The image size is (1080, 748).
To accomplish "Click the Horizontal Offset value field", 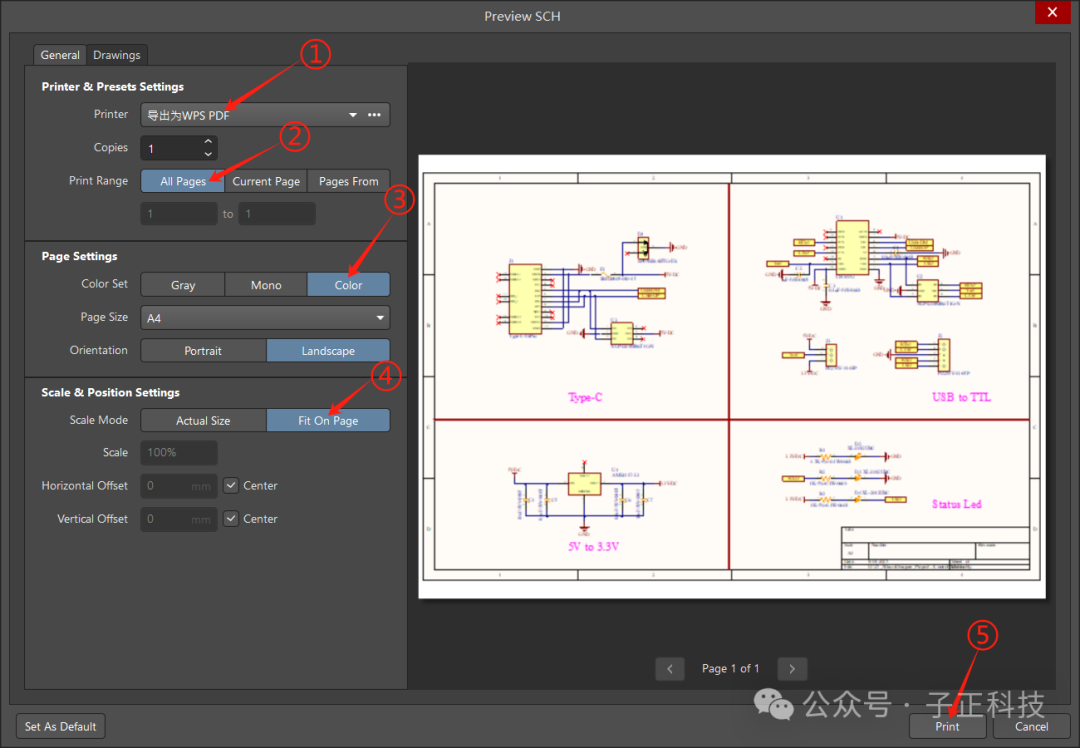I will point(179,486).
